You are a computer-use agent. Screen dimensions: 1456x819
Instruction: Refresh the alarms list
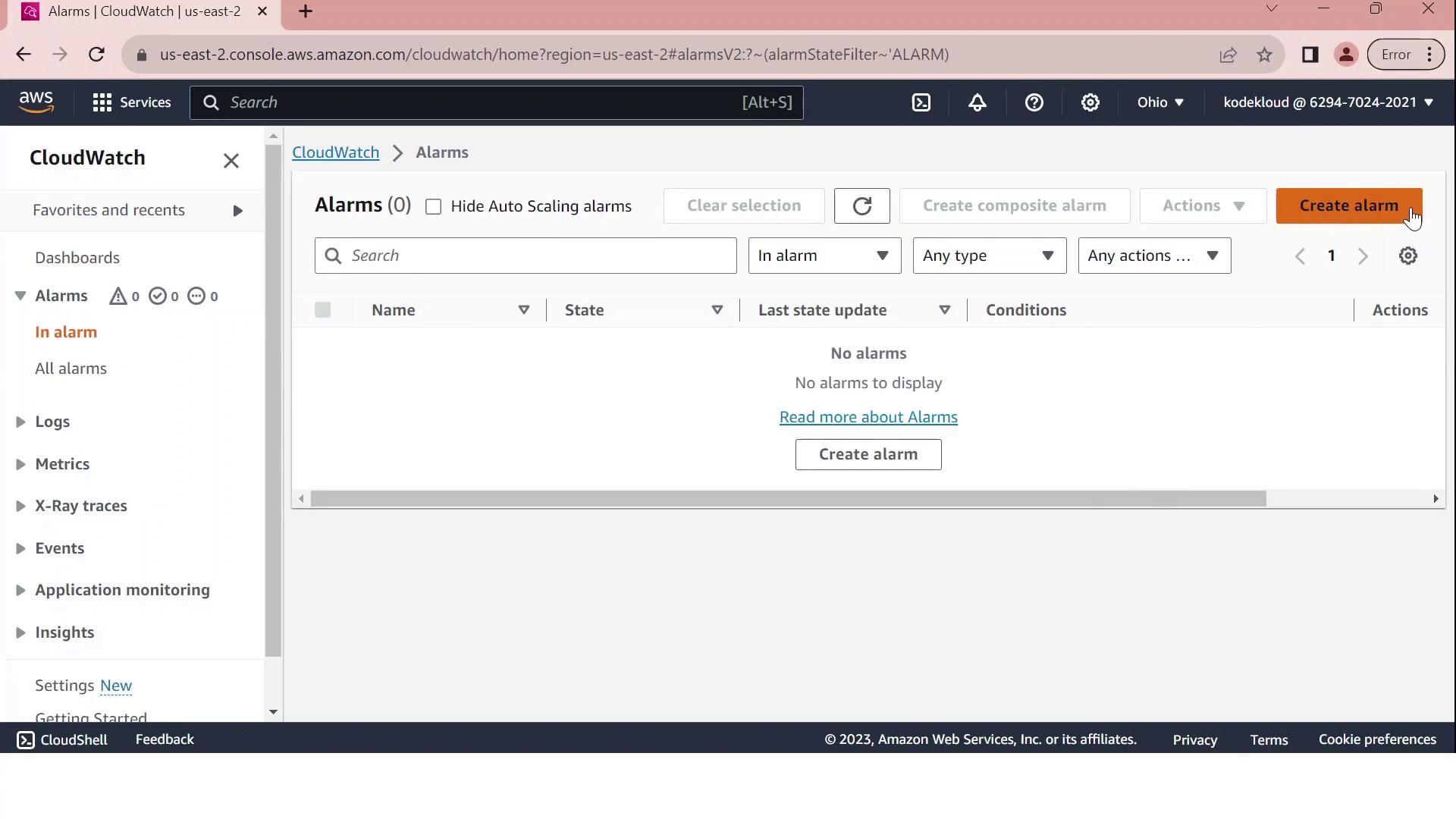[x=861, y=206]
